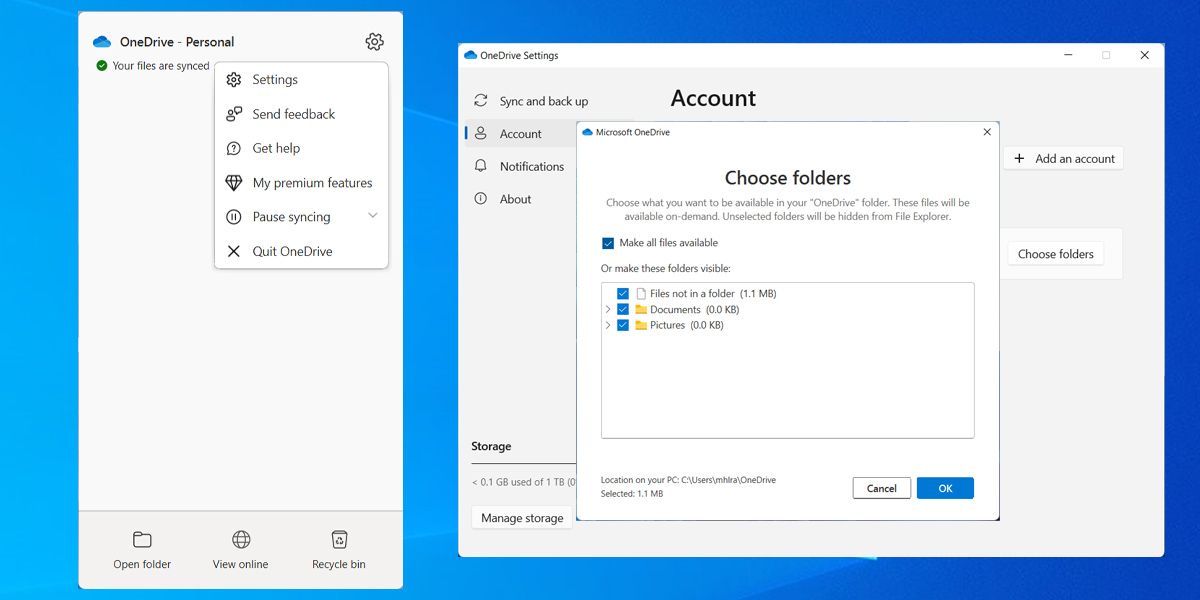Expand the Documents folder tree arrow
Screen dimensions: 1200x600
pyautogui.click(x=608, y=310)
